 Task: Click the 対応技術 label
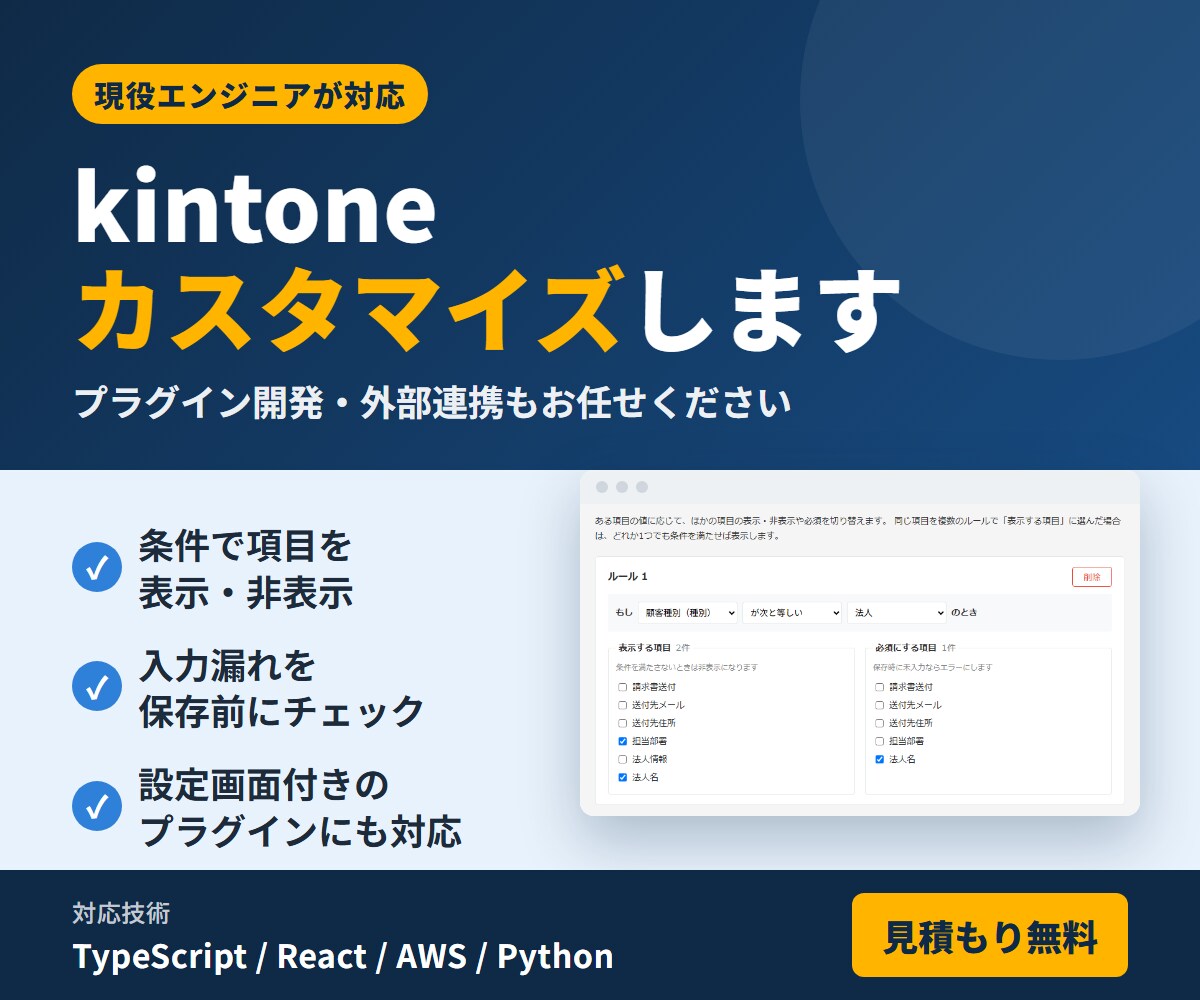[x=121, y=913]
